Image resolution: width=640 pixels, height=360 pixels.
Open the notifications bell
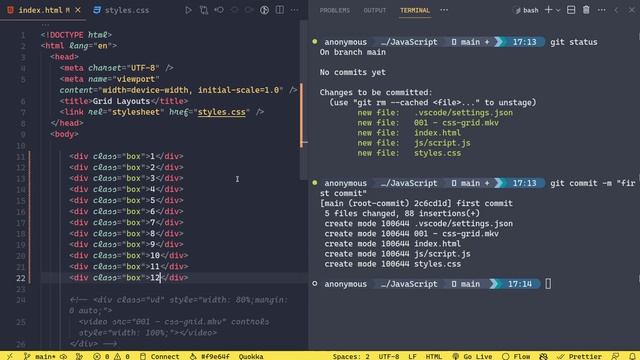[x=632, y=356]
